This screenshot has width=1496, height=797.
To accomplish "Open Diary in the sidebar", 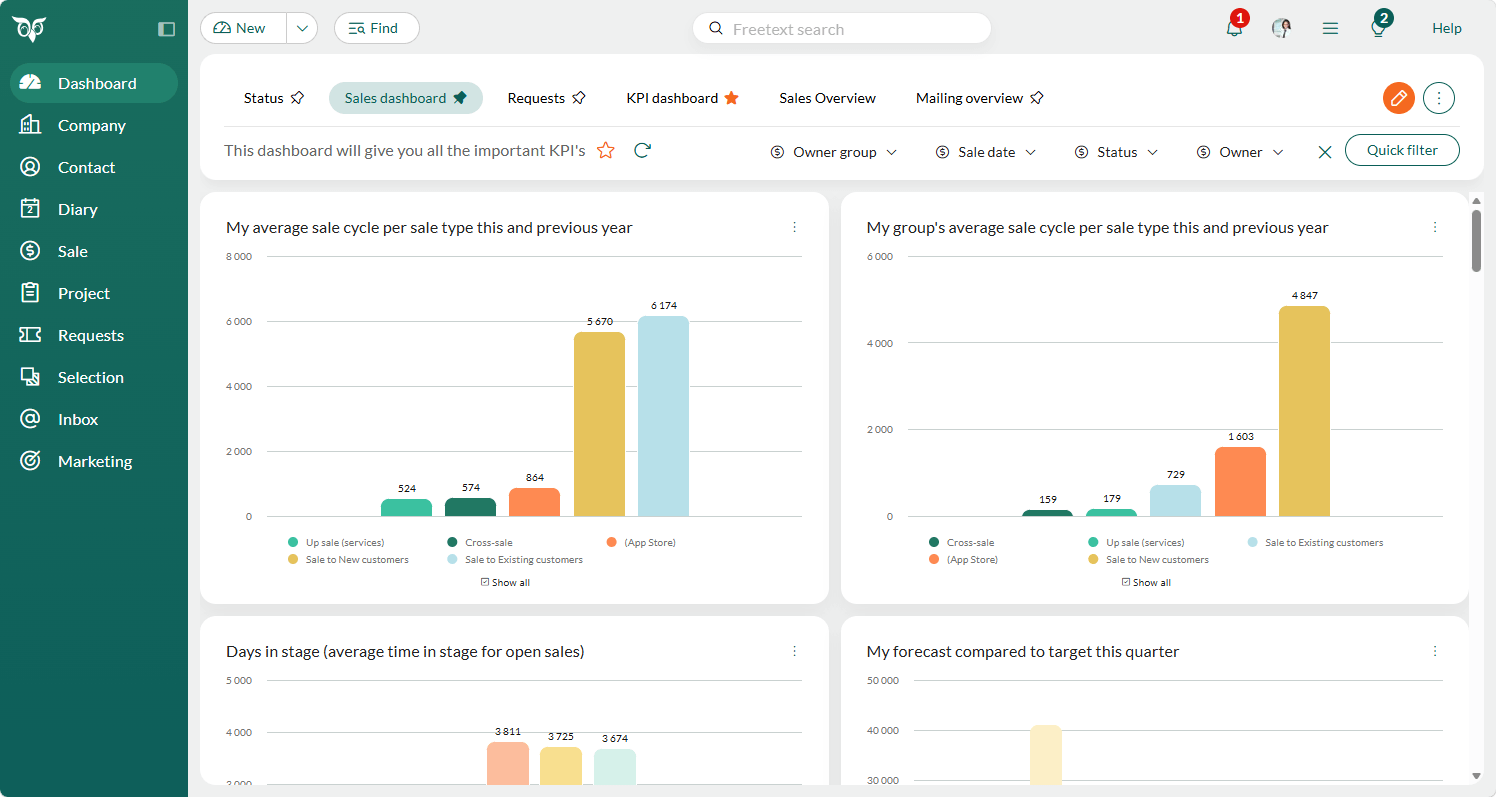I will [x=94, y=209].
